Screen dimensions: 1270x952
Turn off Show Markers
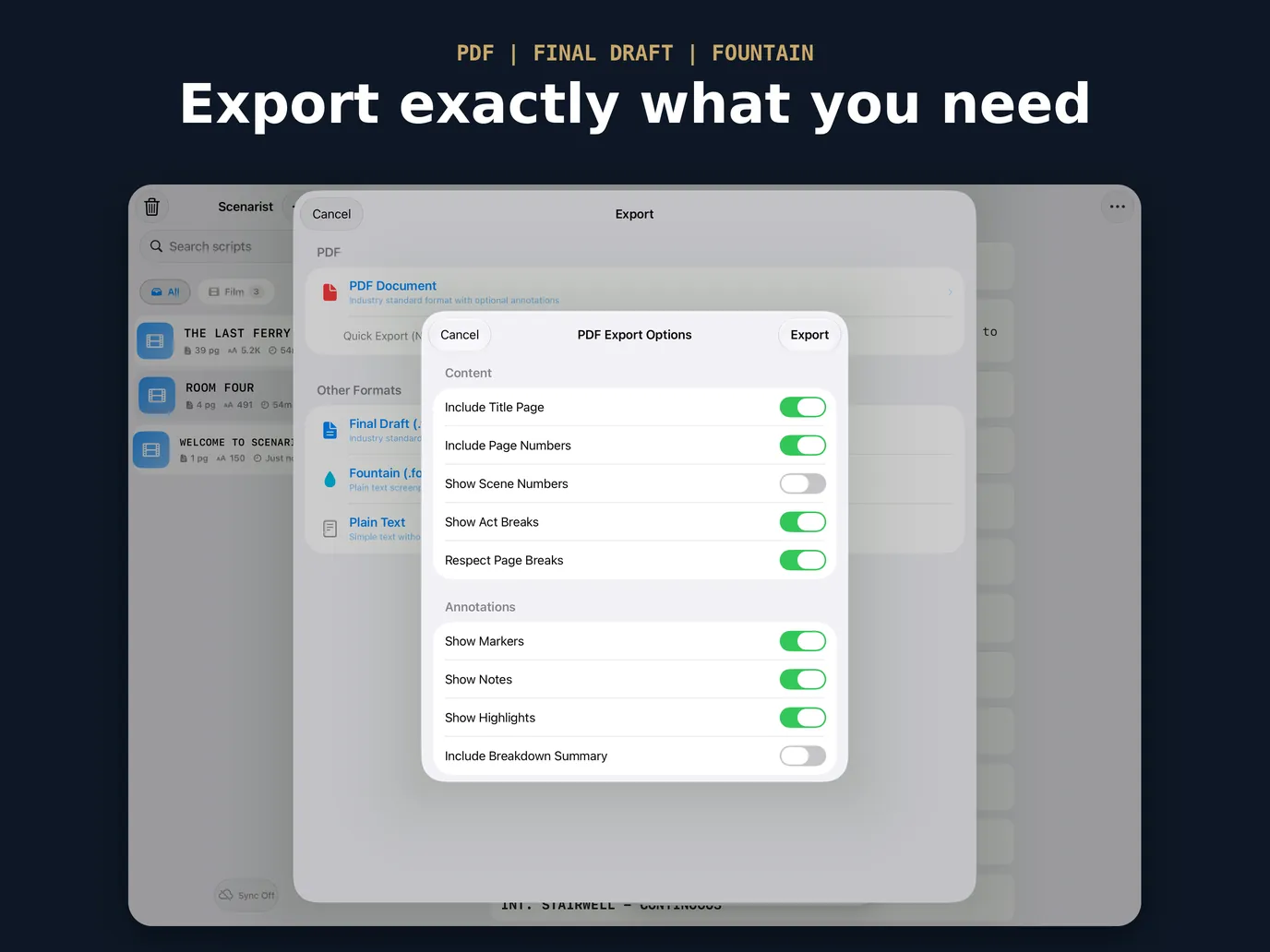pos(803,641)
